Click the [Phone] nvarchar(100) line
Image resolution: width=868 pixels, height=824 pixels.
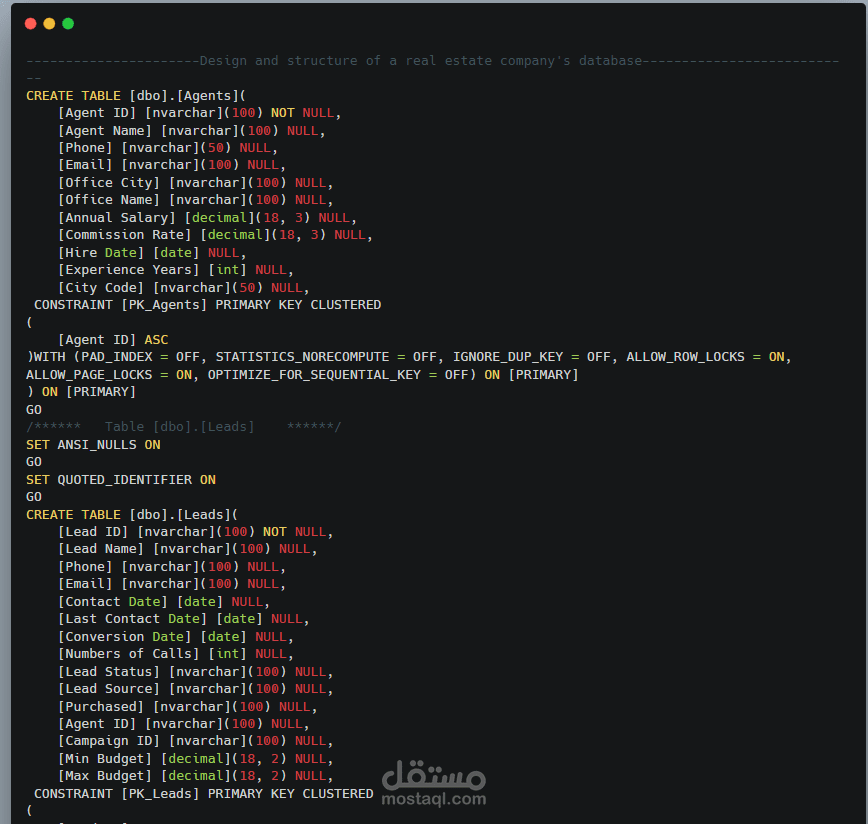(x=172, y=567)
